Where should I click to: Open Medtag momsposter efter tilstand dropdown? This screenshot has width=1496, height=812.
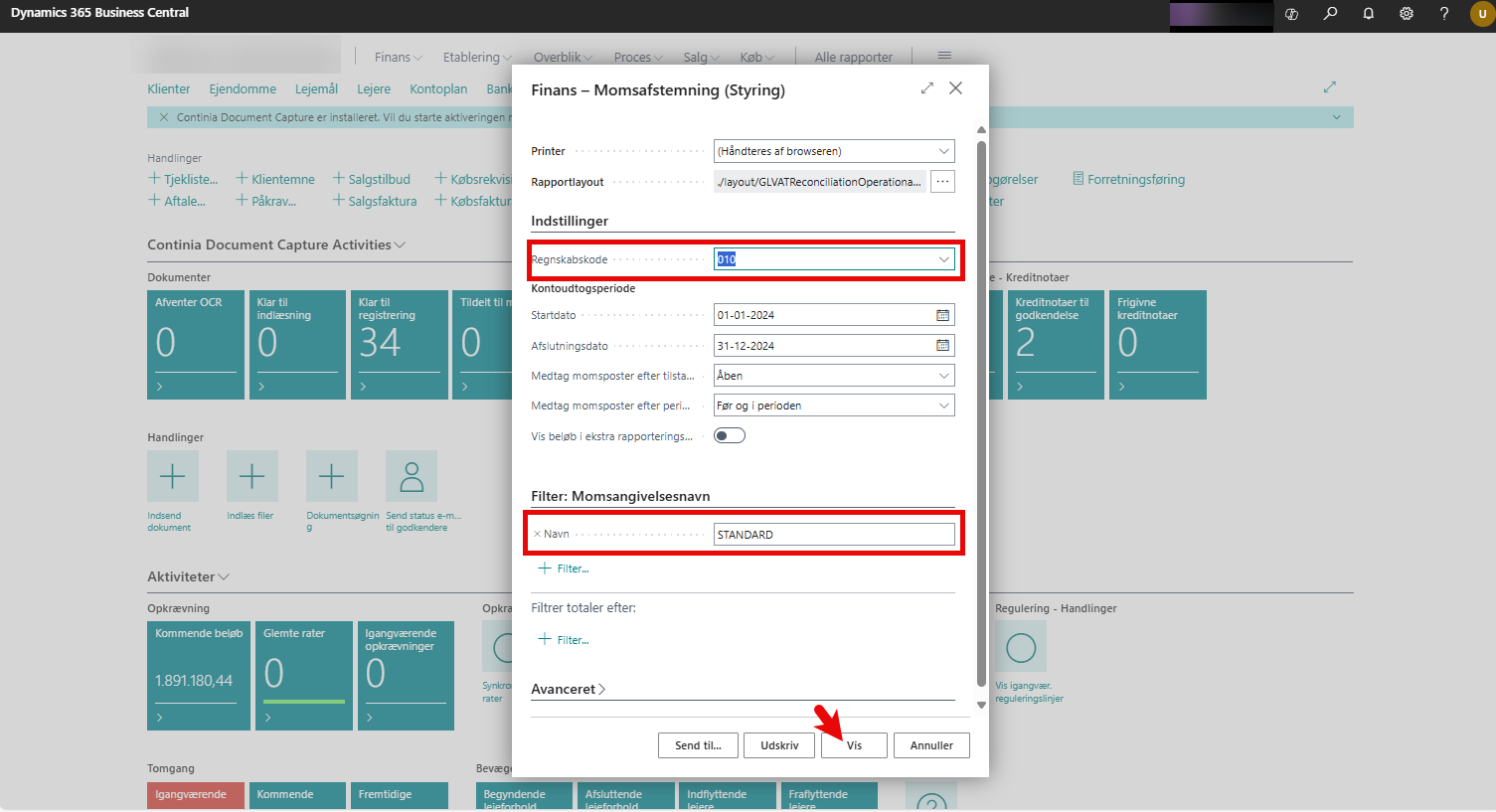pyautogui.click(x=943, y=376)
